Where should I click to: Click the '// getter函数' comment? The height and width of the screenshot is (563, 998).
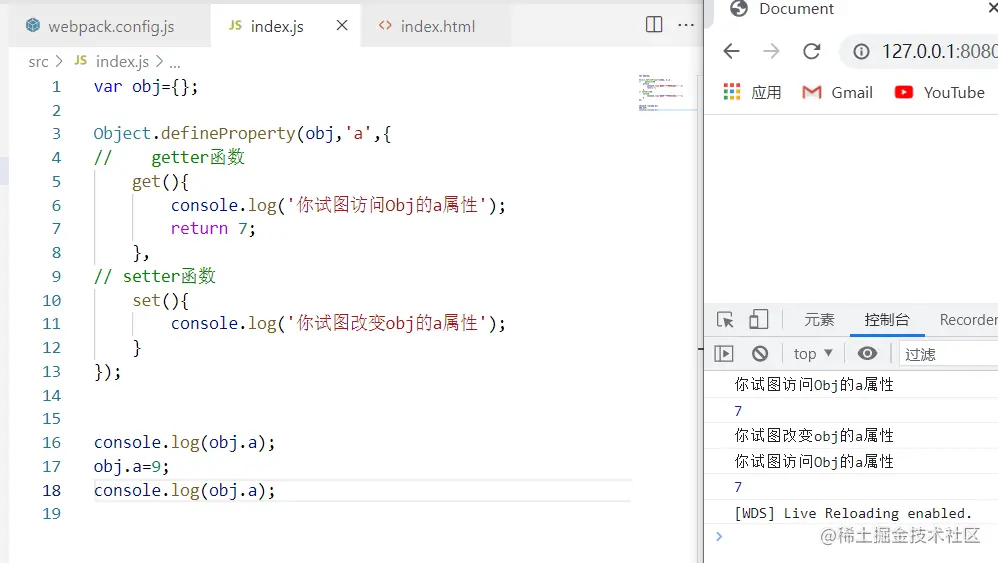(169, 157)
